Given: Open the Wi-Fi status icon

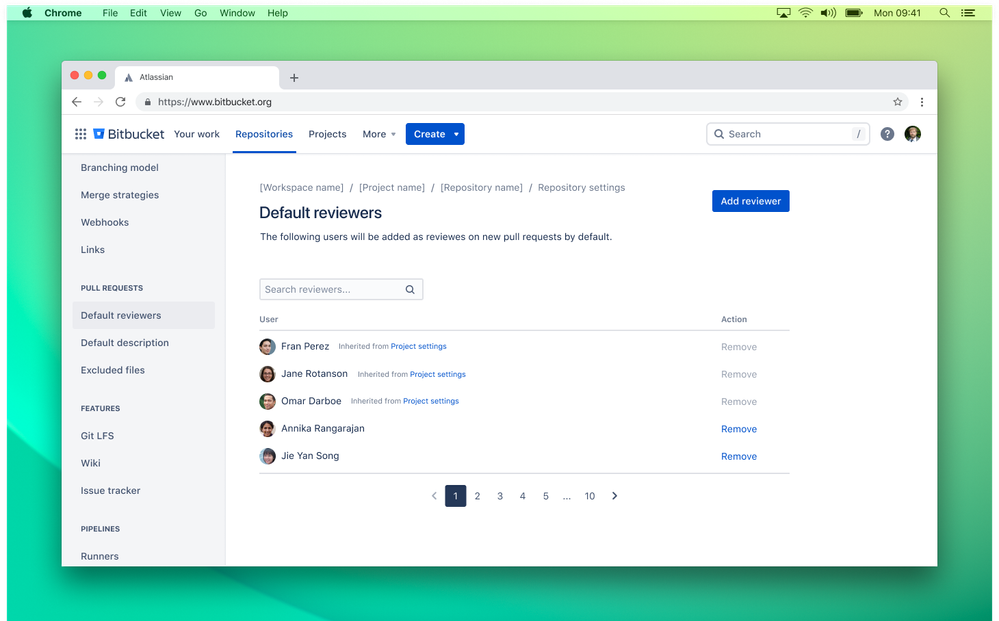Looking at the screenshot, I should pos(805,13).
